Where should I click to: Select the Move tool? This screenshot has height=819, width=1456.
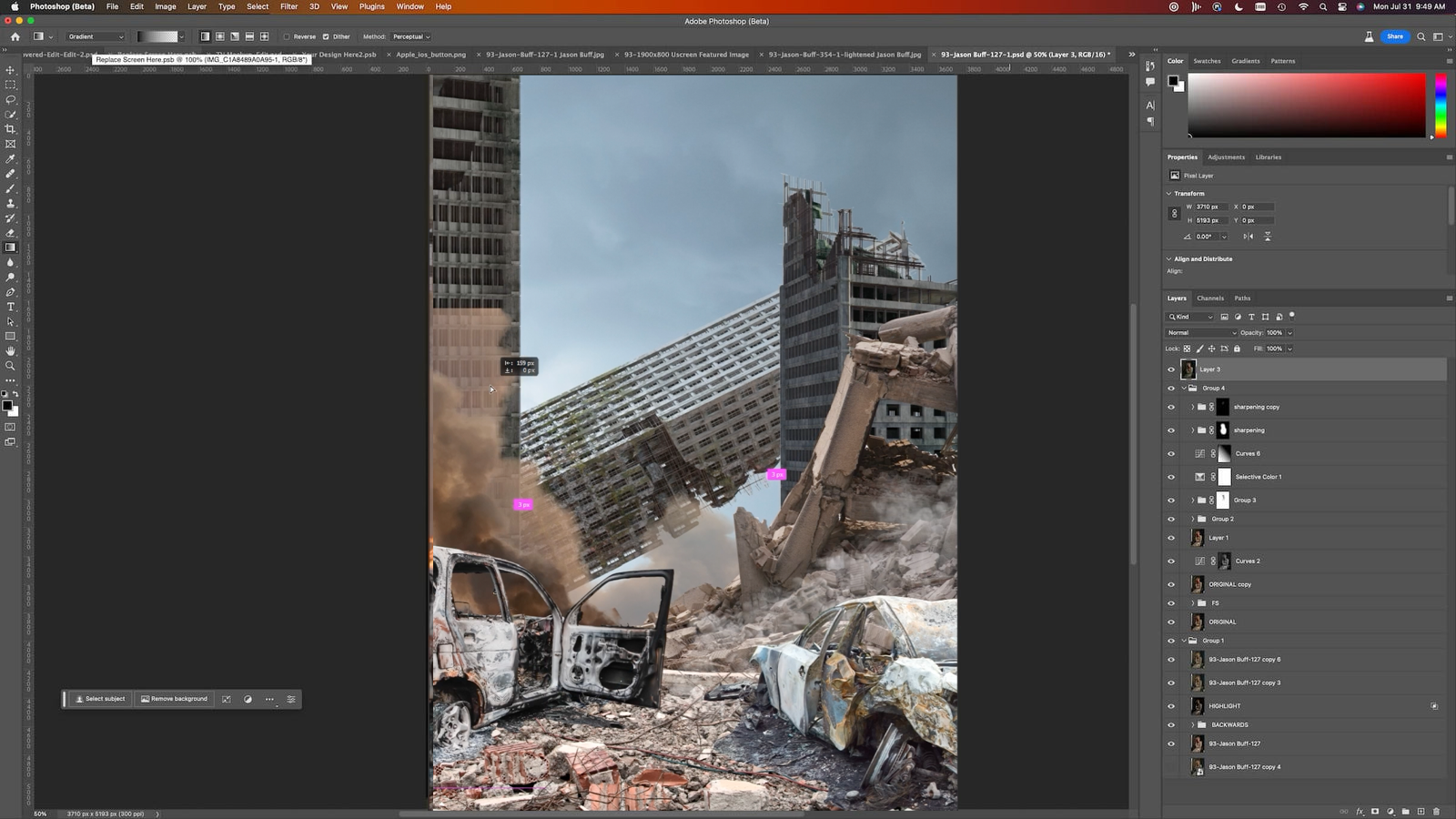coord(11,70)
